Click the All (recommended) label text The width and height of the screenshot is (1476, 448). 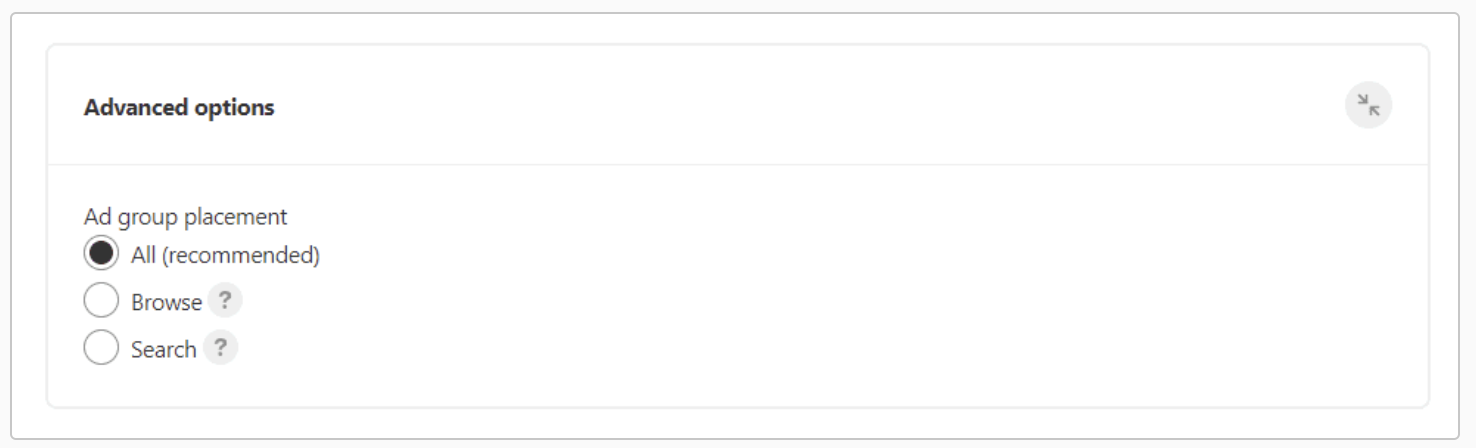point(225,256)
